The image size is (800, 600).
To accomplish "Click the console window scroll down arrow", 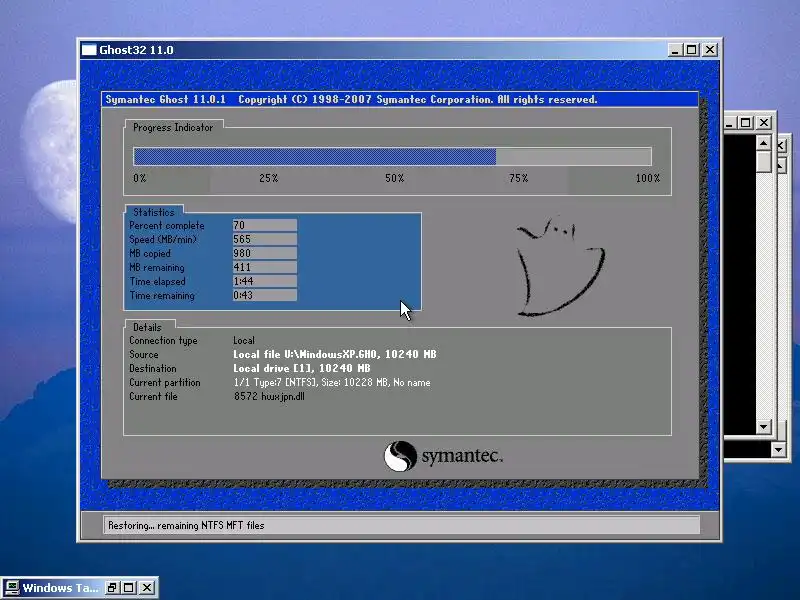I will pyautogui.click(x=763, y=427).
